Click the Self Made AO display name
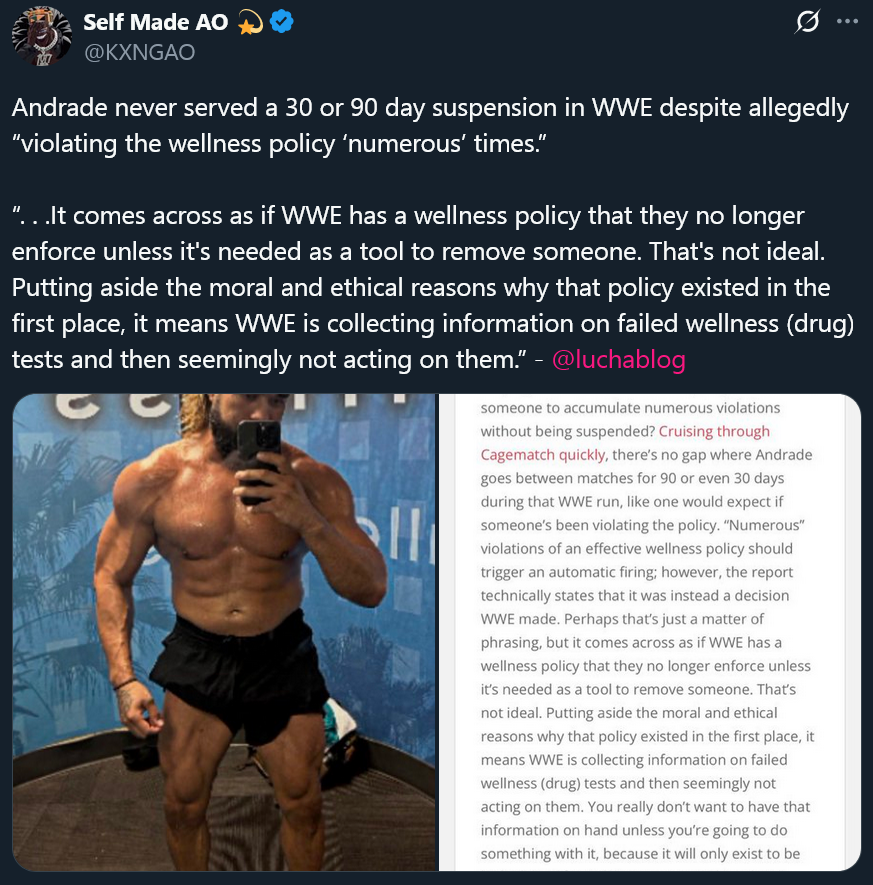This screenshot has height=885, width=873. [x=156, y=22]
